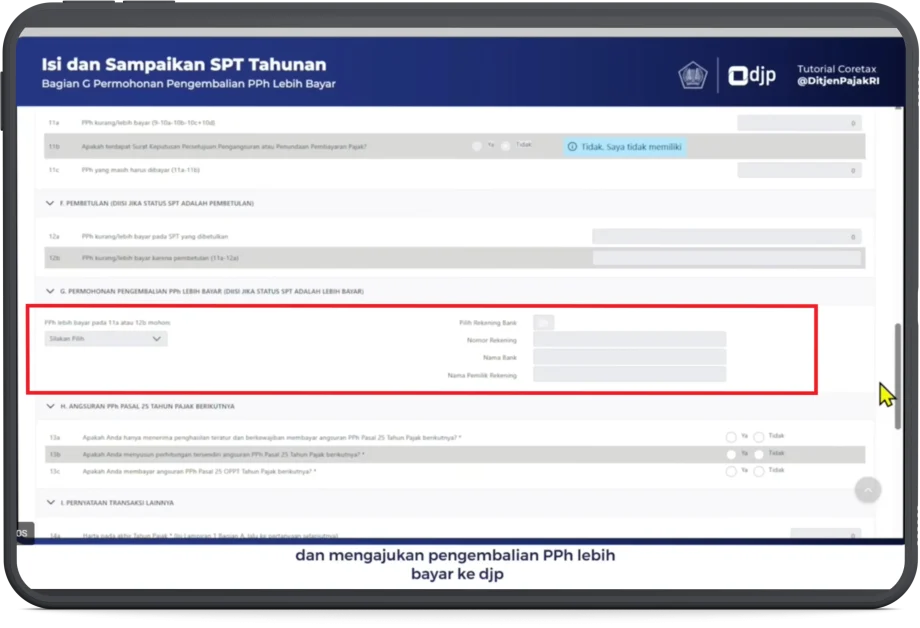
Task: Click the Nomor Rekening input field
Action: (629, 340)
